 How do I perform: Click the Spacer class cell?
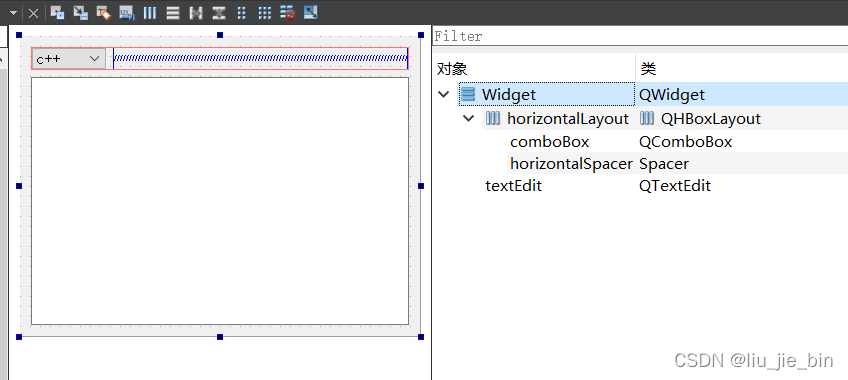[664, 164]
